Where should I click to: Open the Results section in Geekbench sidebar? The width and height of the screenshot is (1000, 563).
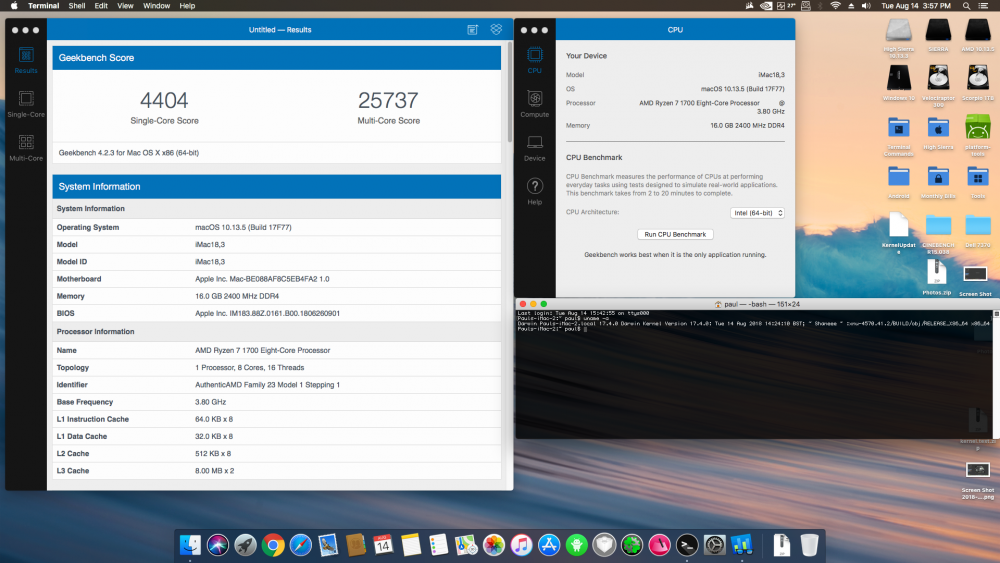(x=26, y=61)
